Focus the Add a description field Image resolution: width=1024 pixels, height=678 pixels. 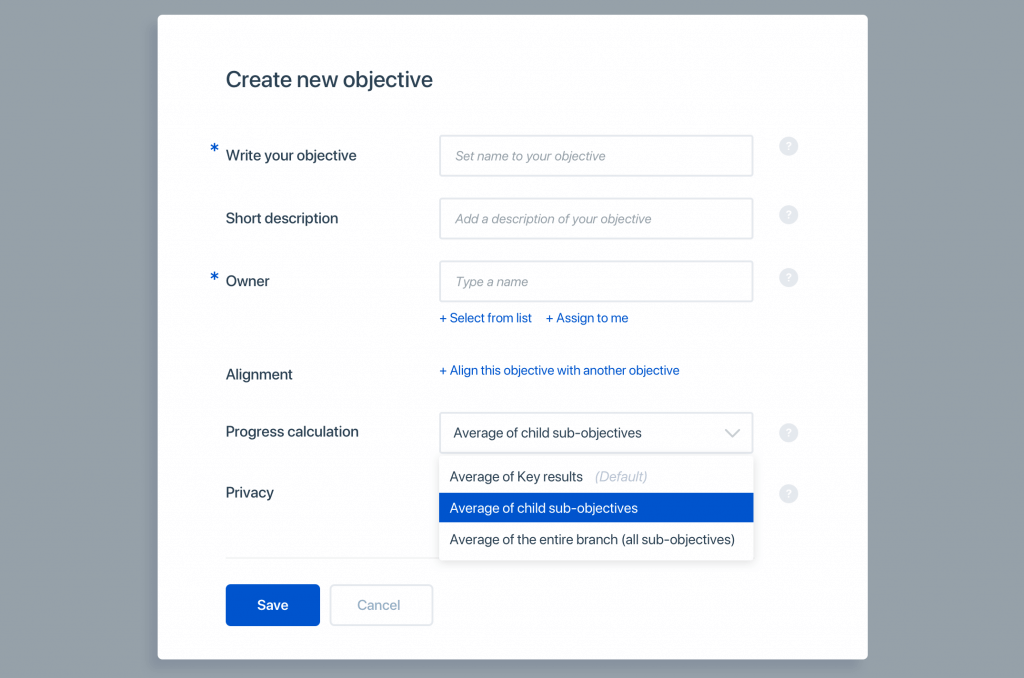596,218
